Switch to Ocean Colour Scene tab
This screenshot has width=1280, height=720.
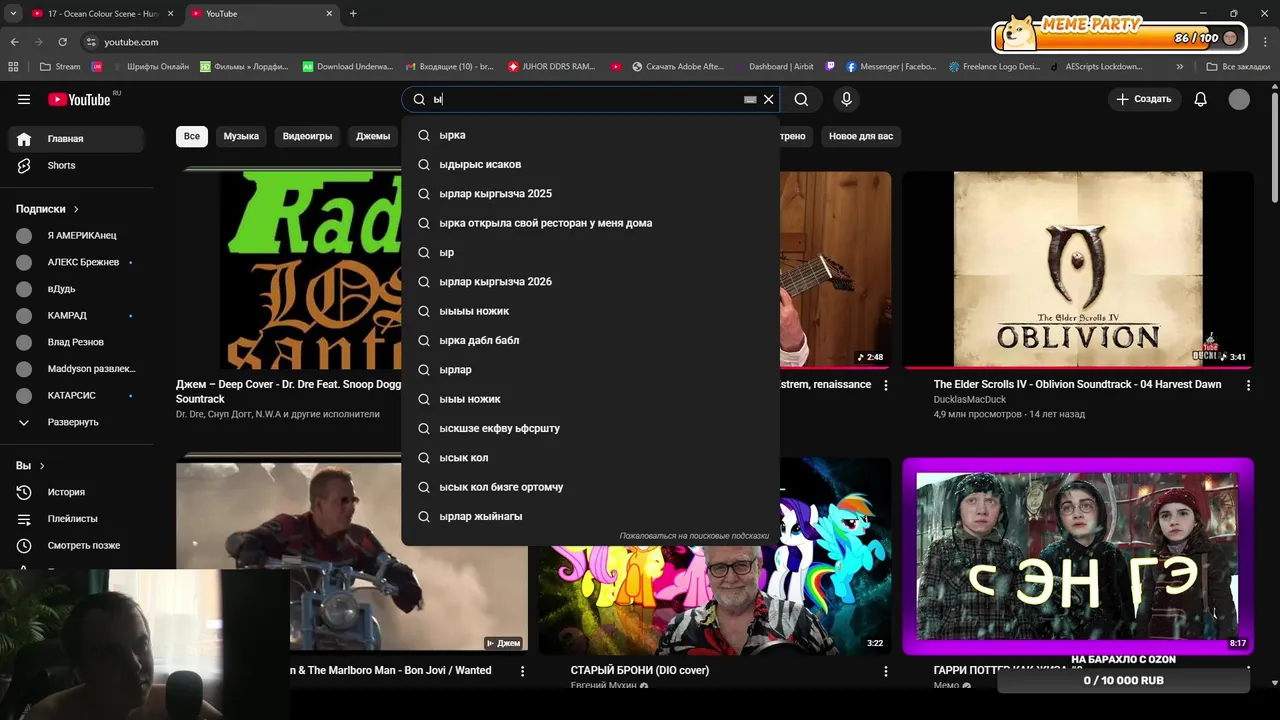tap(100, 14)
